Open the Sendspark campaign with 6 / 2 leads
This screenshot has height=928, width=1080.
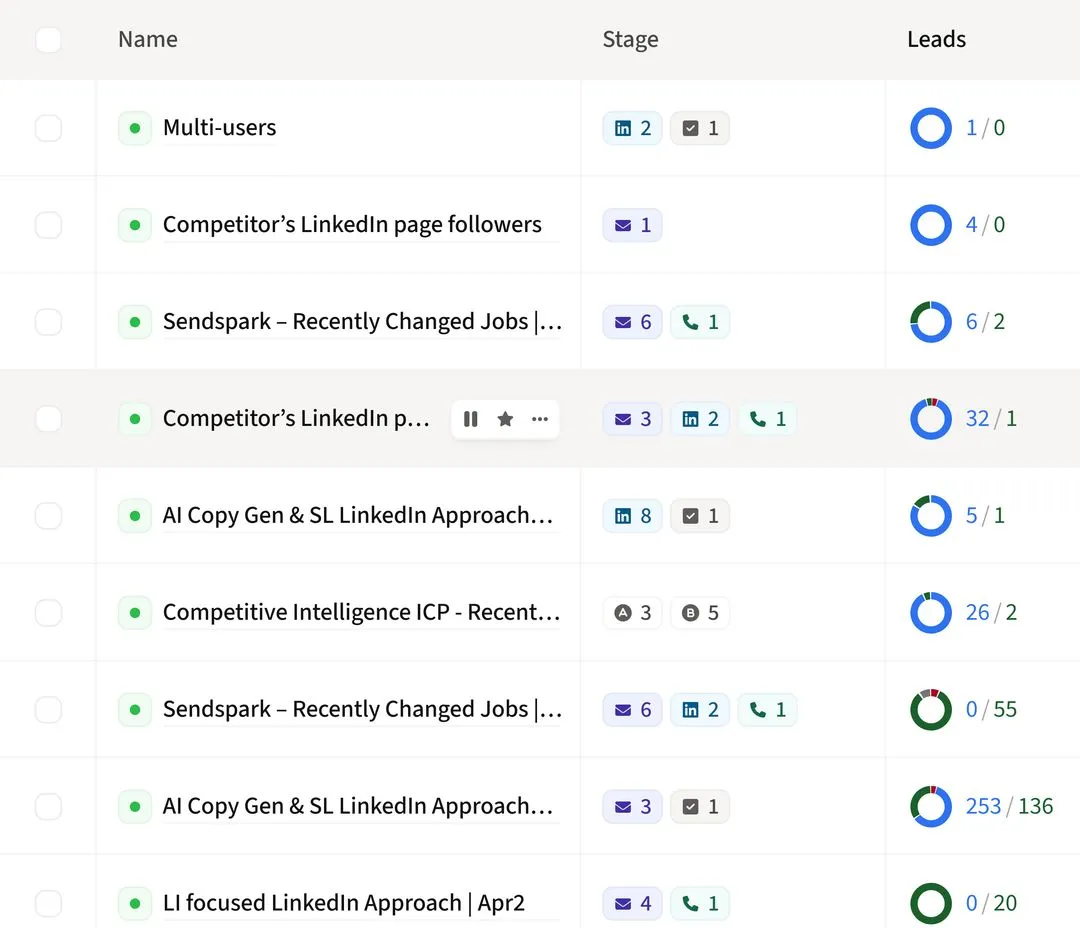[x=362, y=322]
